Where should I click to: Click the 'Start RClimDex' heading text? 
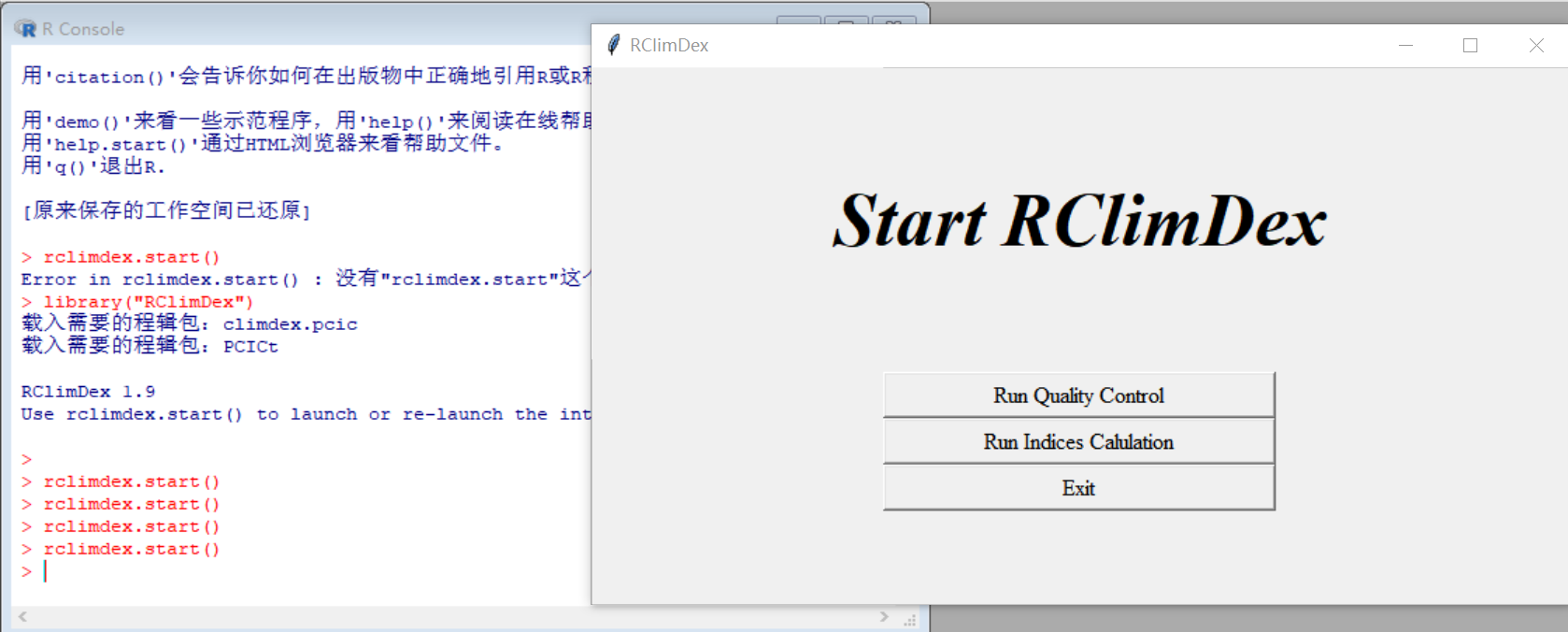coord(1079,222)
